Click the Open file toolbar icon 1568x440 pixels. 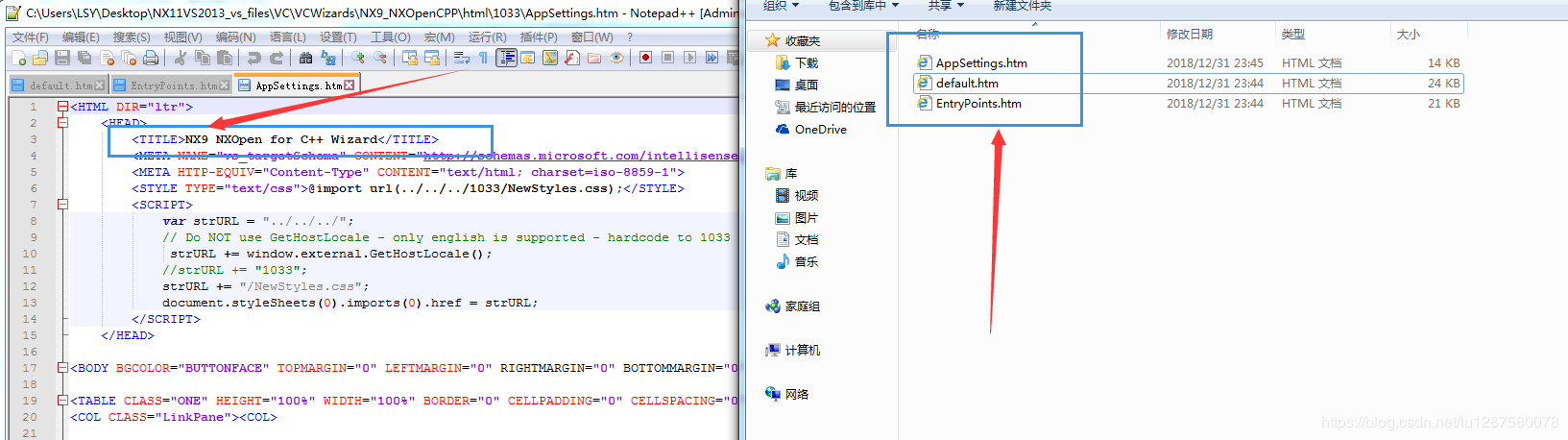39,58
